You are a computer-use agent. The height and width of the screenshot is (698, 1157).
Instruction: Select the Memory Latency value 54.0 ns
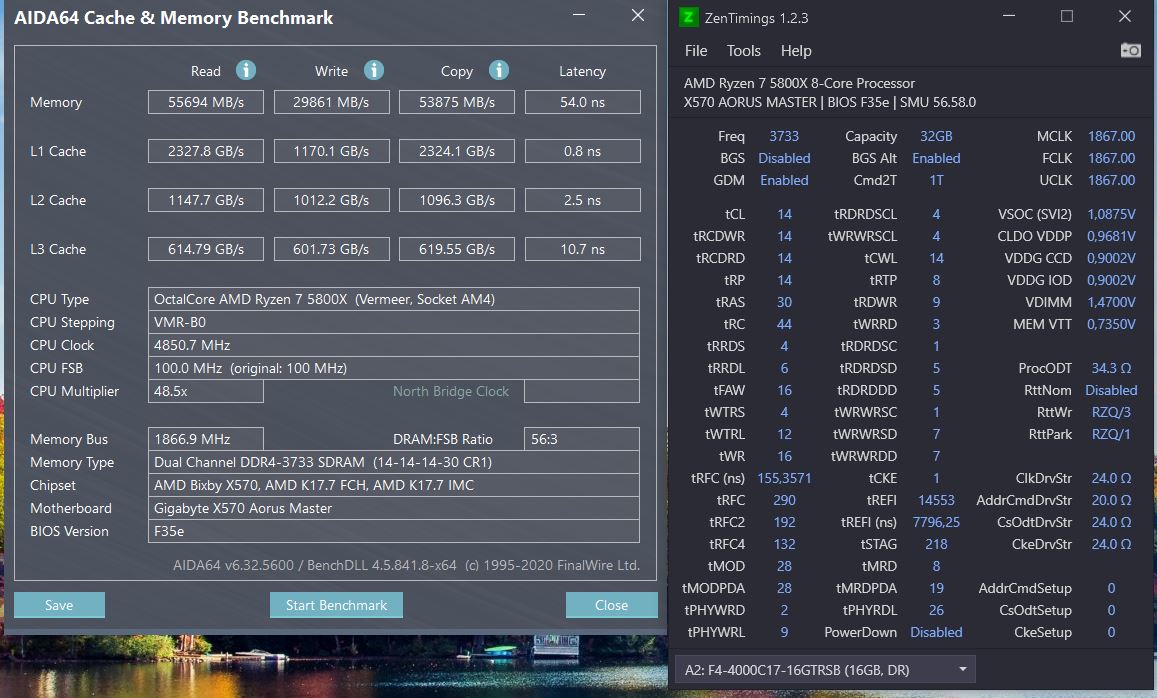point(582,103)
